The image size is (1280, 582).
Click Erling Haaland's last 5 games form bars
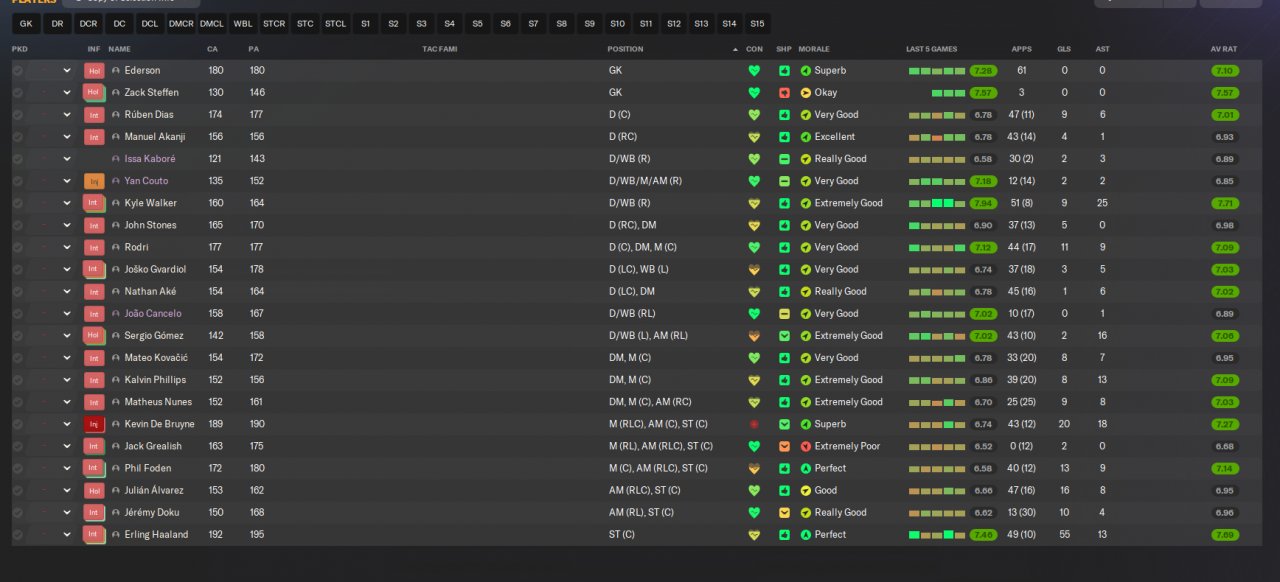pos(937,534)
